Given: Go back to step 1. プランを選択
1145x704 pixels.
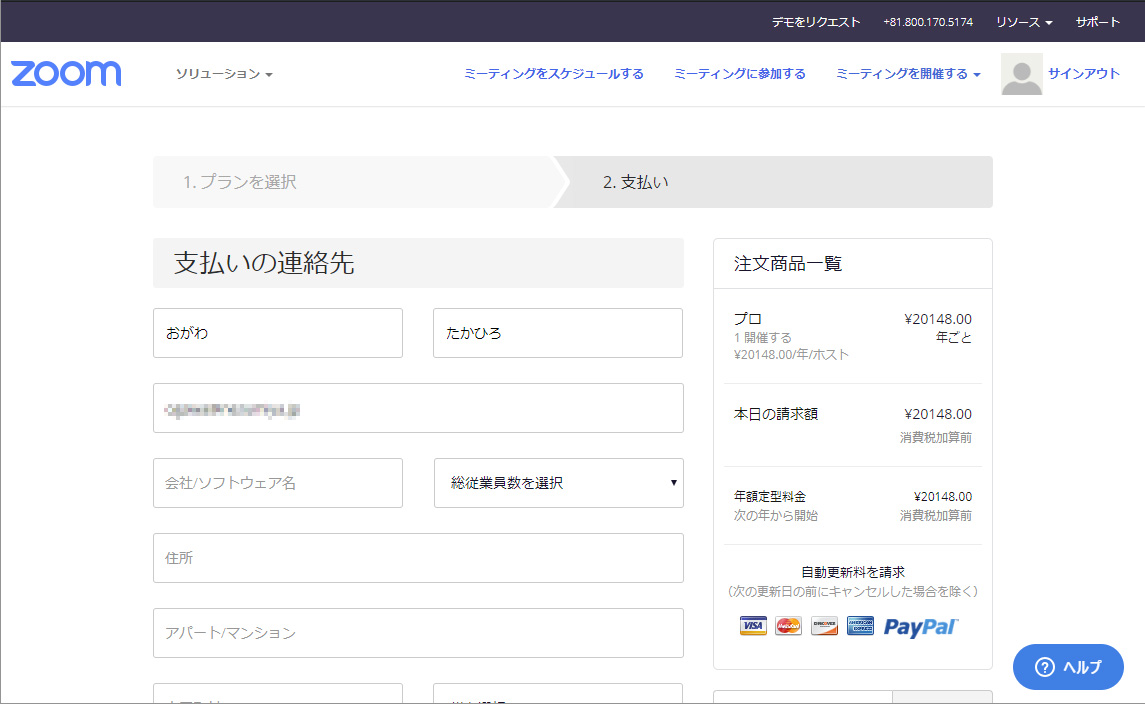Looking at the screenshot, I should point(240,182).
